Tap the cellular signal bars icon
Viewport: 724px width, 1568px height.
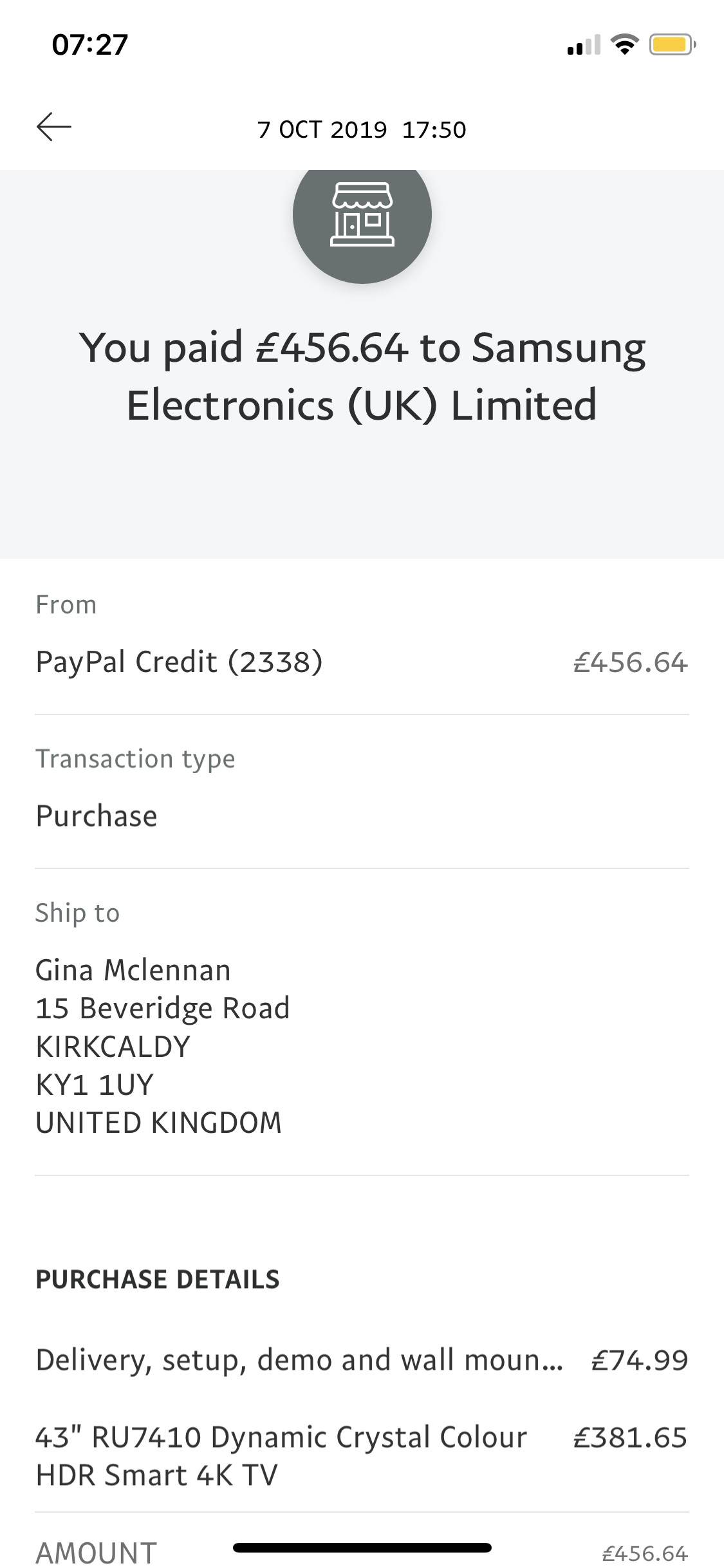[583, 46]
